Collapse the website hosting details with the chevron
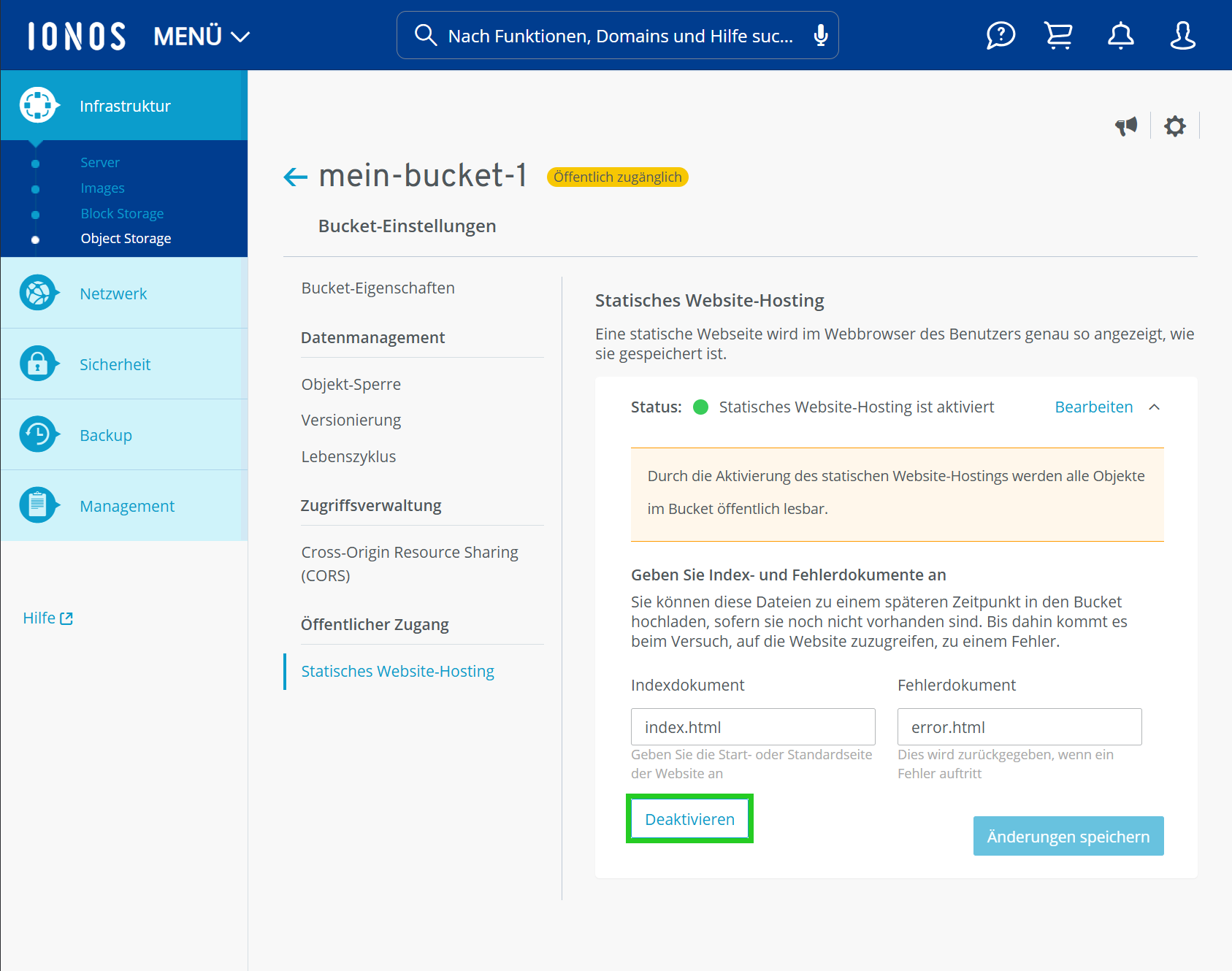 click(1155, 407)
